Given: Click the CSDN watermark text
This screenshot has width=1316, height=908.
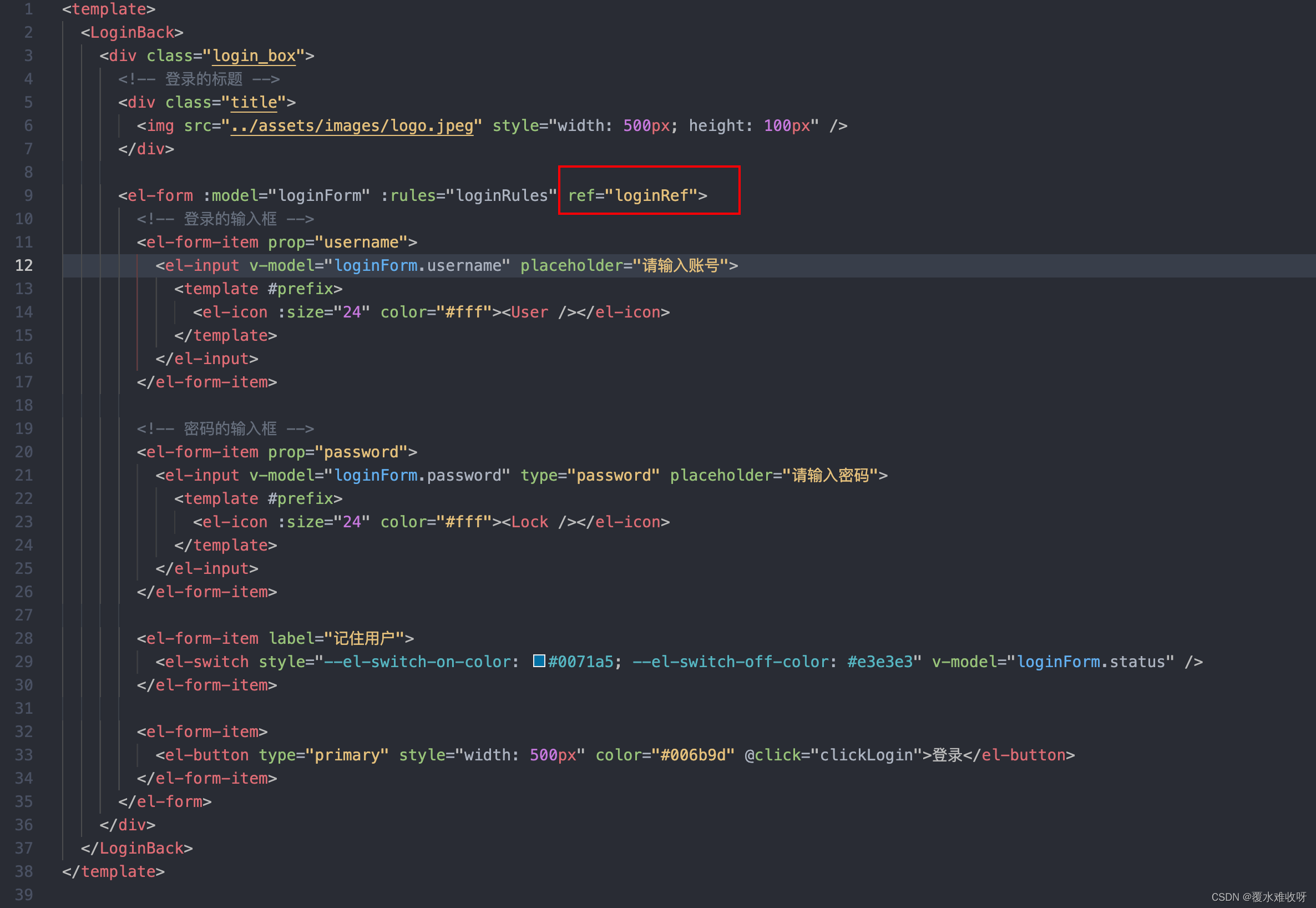Looking at the screenshot, I should coord(1258,897).
